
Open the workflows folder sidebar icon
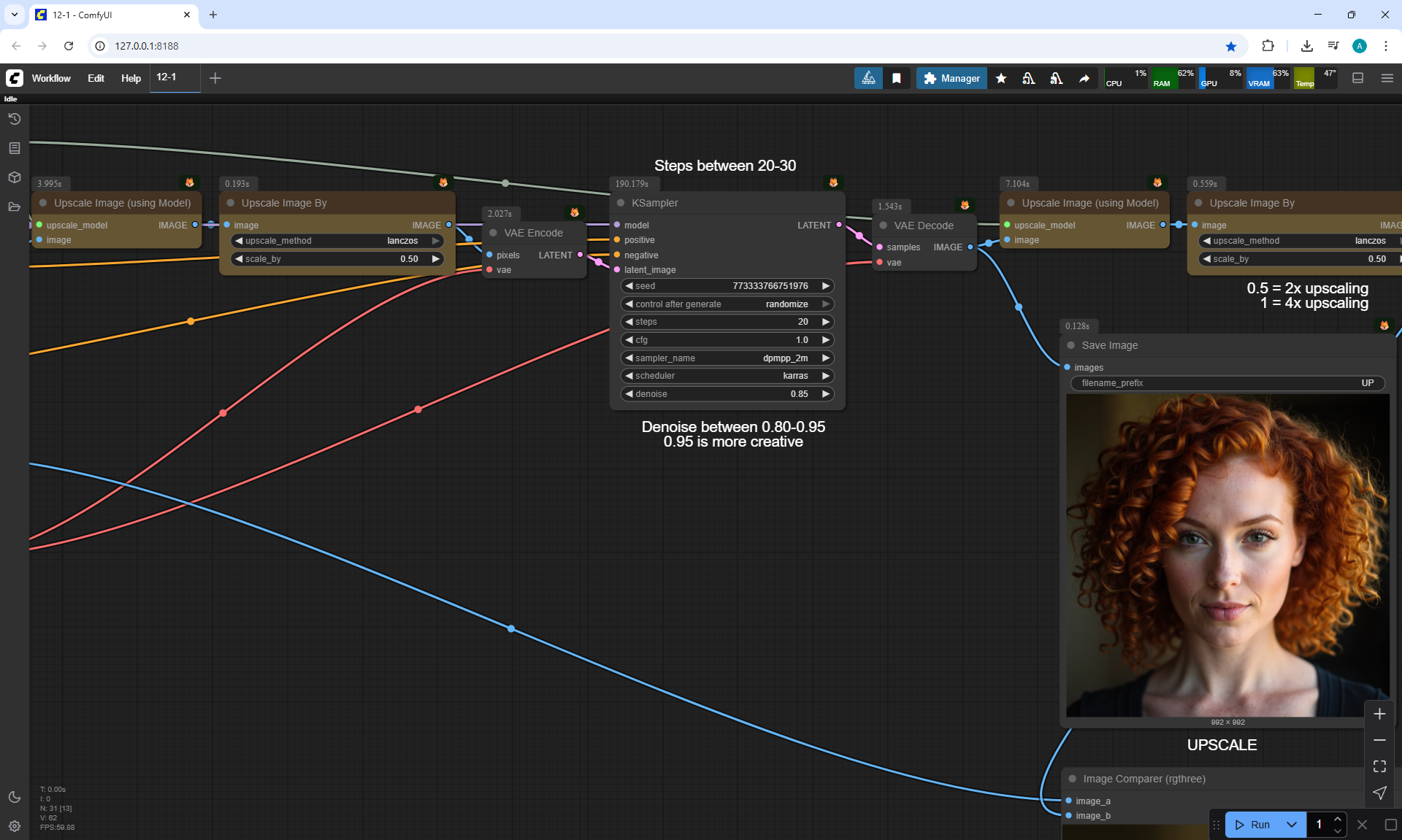(14, 207)
